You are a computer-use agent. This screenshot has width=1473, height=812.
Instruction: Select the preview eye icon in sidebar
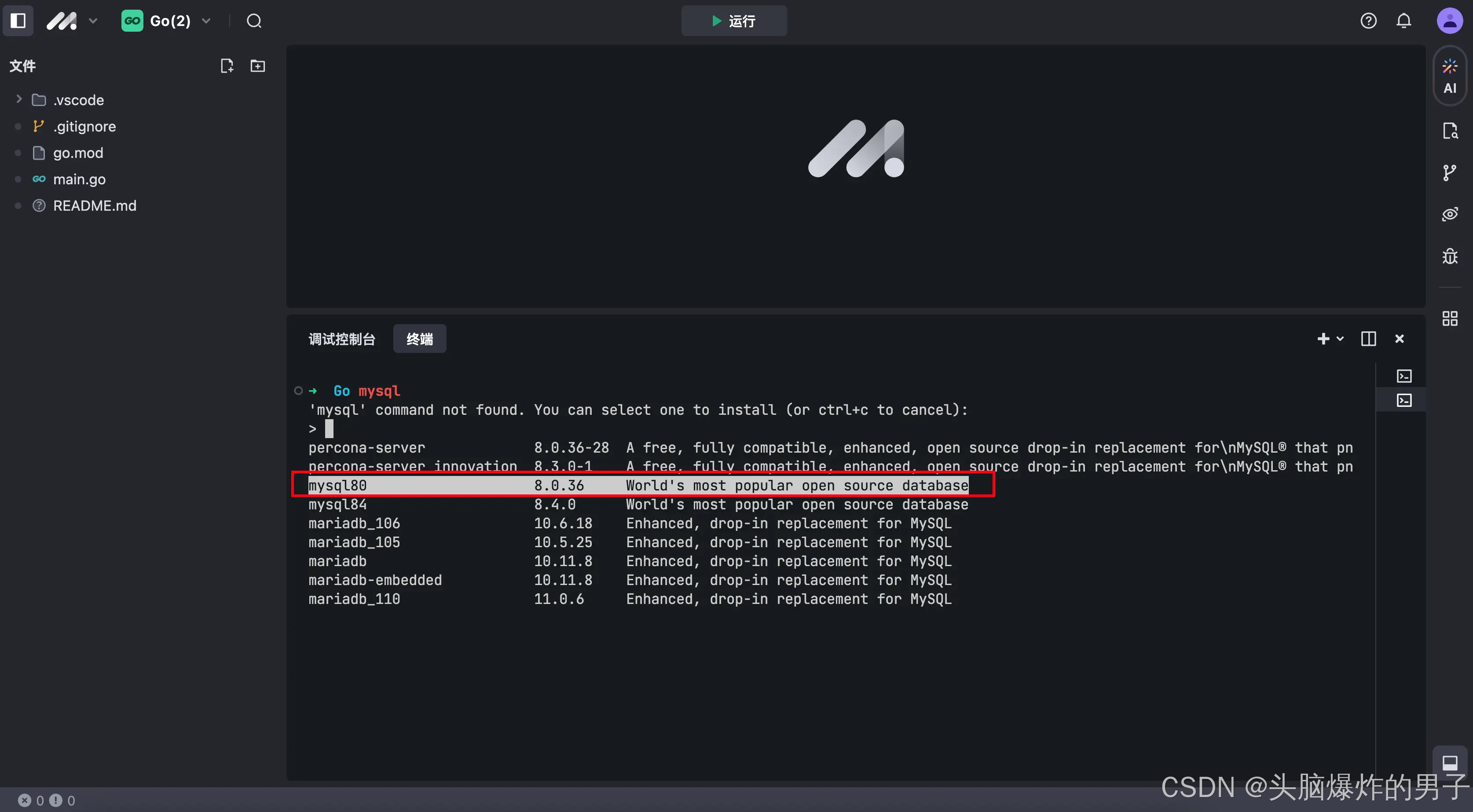pos(1450,214)
